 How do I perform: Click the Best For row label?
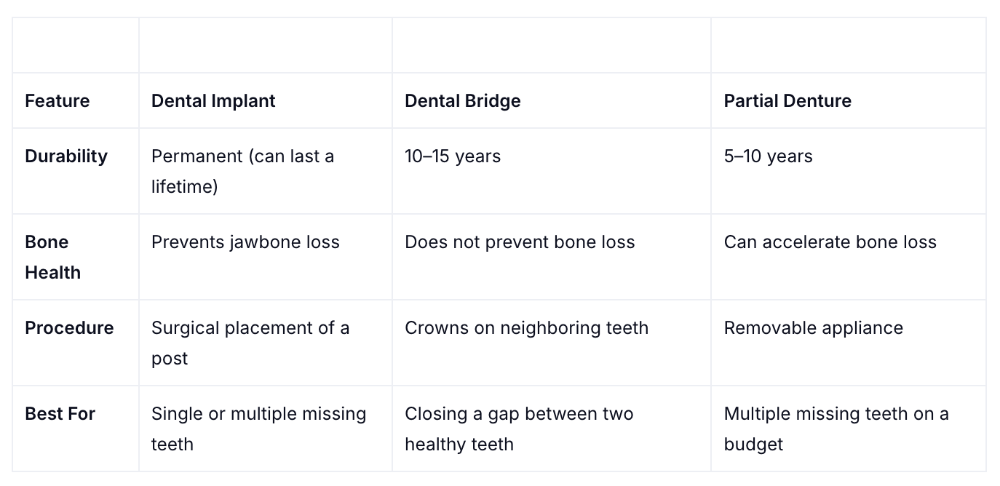click(60, 414)
